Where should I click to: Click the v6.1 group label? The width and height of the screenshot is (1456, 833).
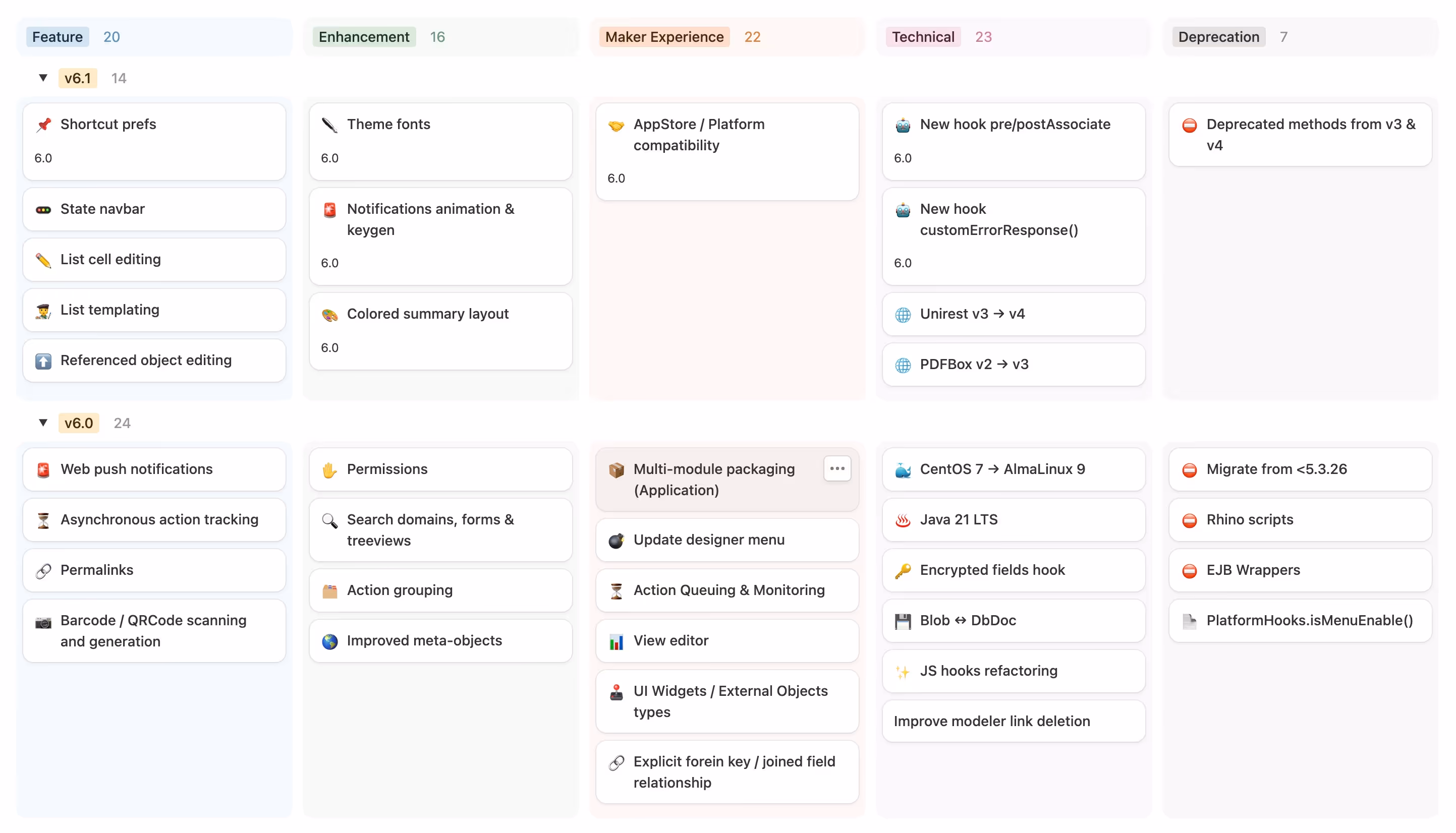point(78,78)
